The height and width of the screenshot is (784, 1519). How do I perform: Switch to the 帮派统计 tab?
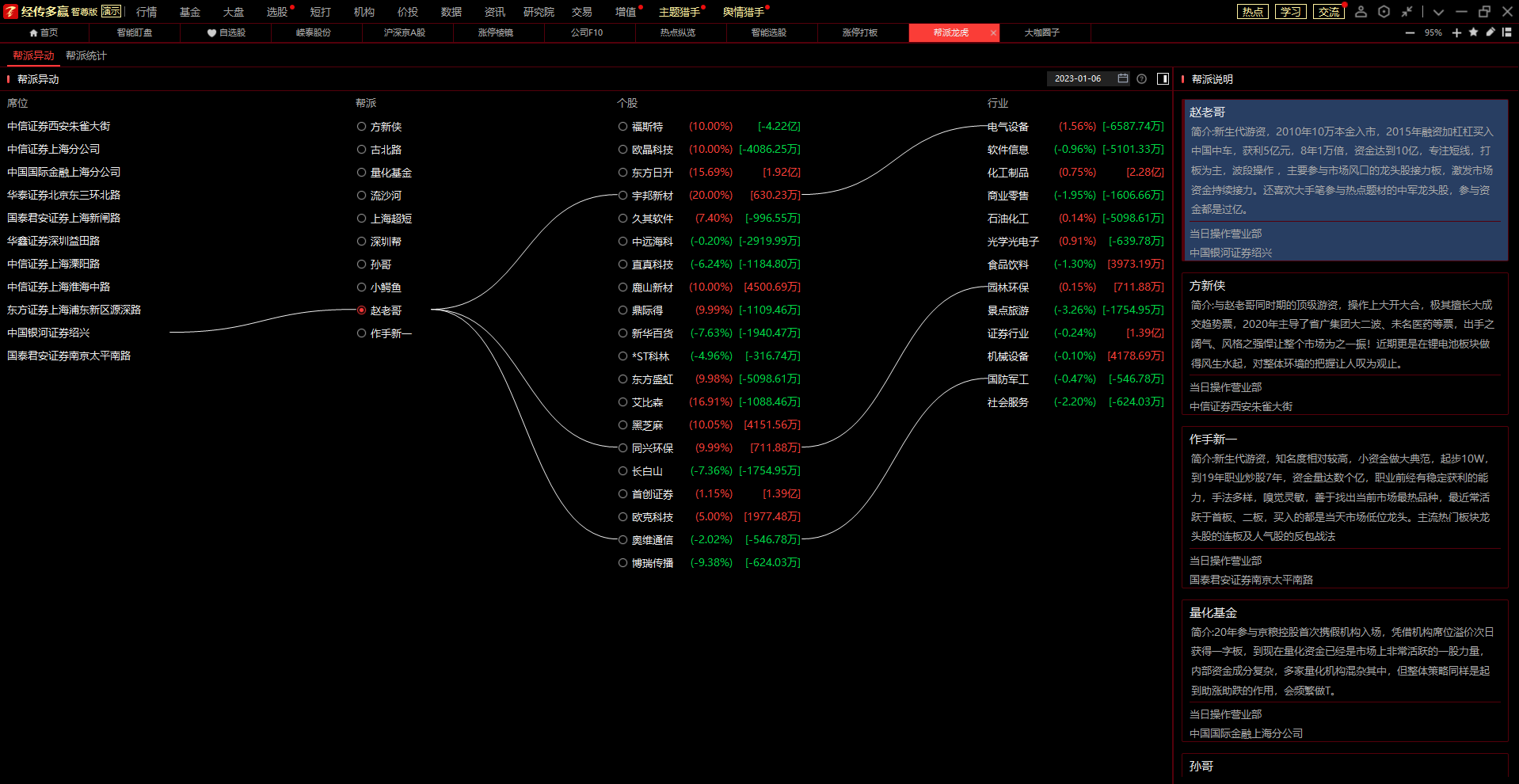tap(86, 55)
